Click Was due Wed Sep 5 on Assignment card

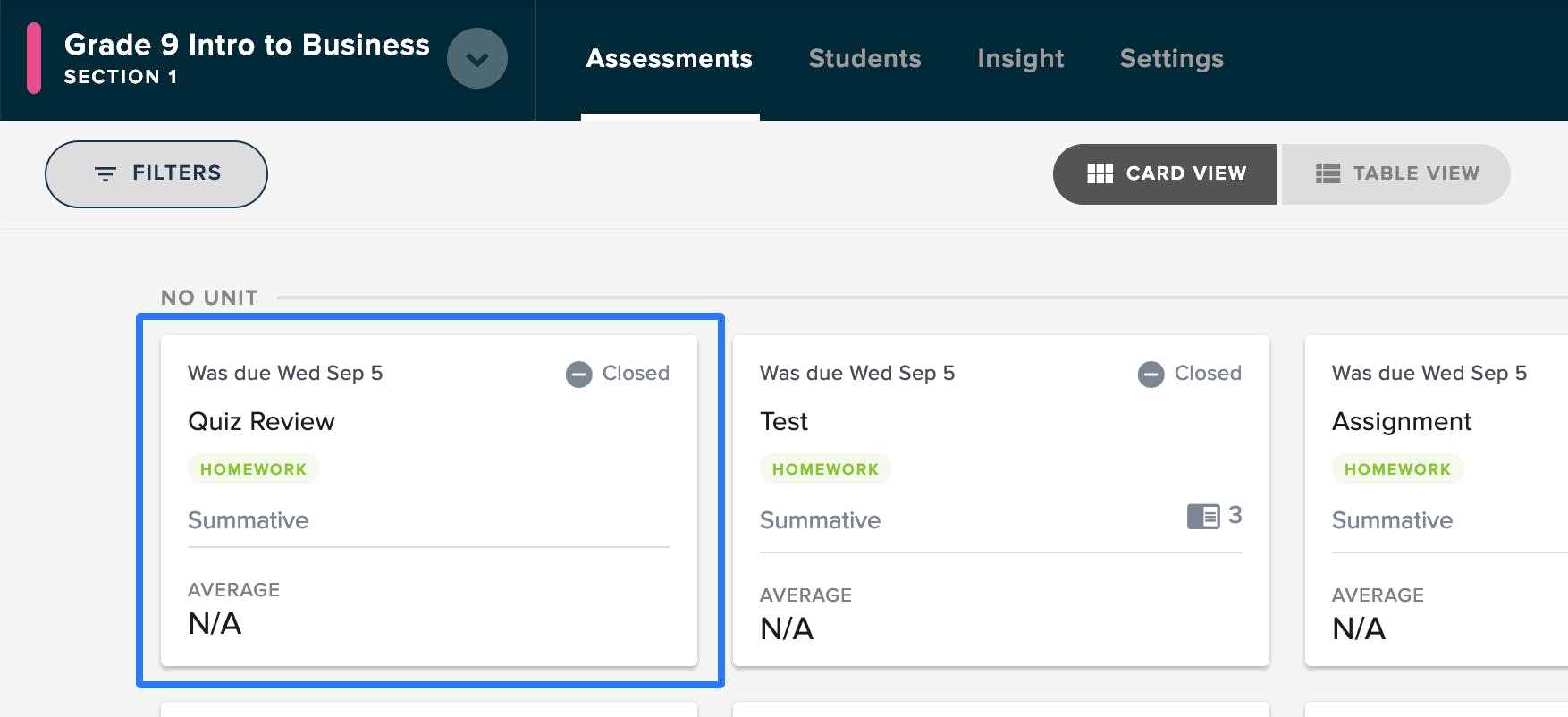(1429, 374)
